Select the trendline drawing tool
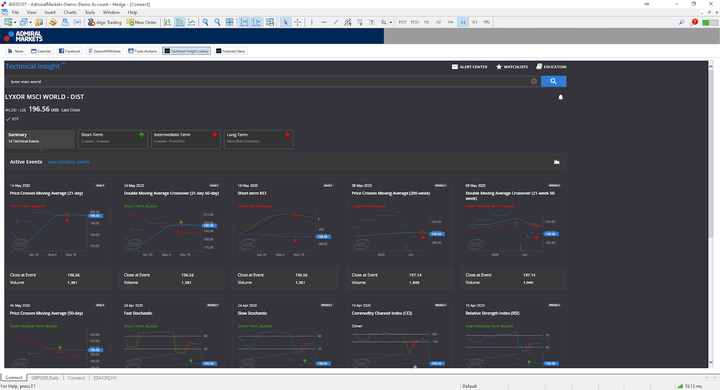 [x=336, y=22]
